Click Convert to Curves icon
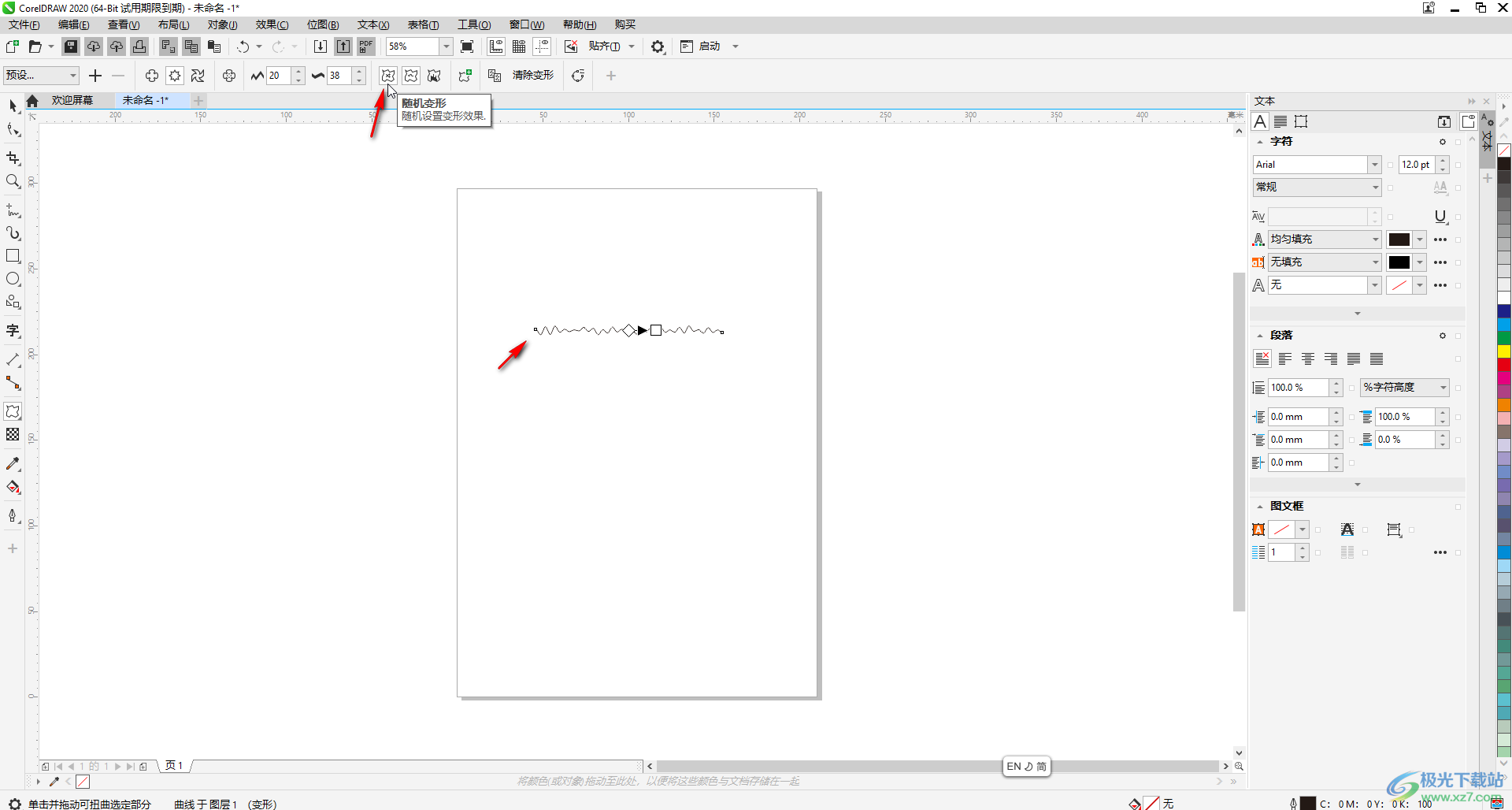Viewport: 1512px width, 810px height. (578, 76)
